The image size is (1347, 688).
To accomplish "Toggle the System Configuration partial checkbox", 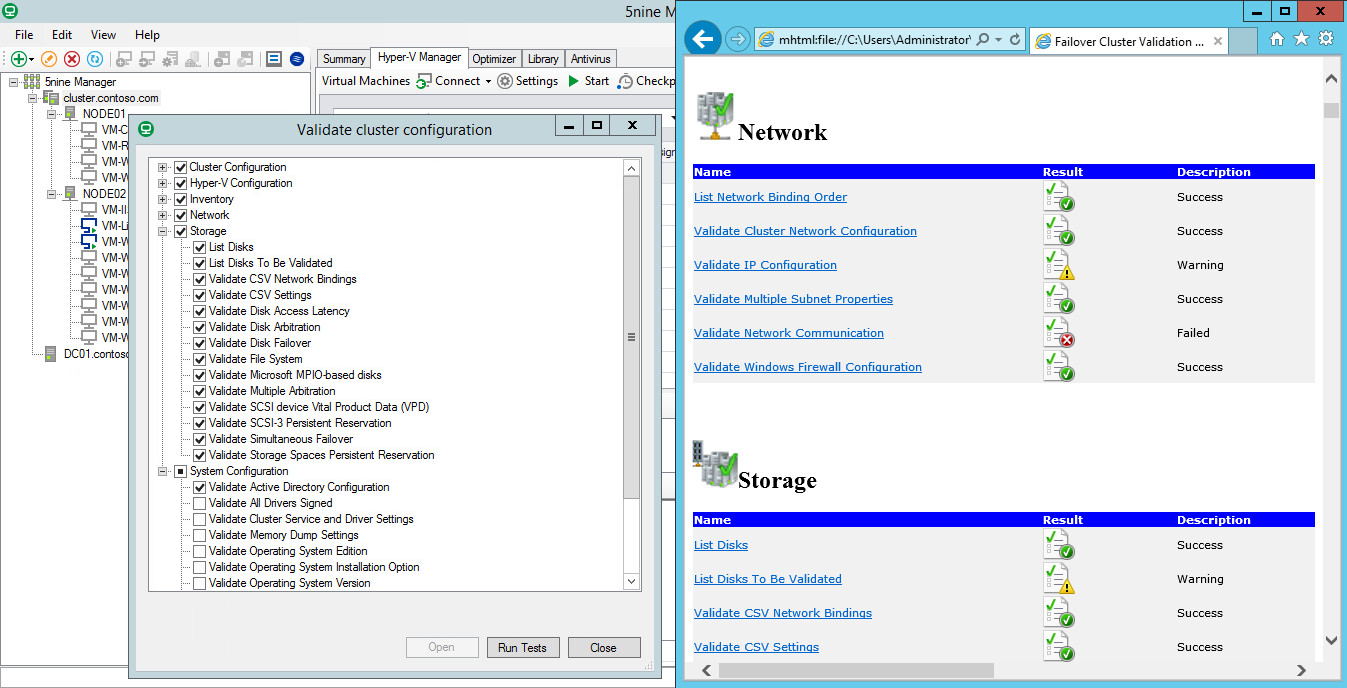I will [181, 471].
